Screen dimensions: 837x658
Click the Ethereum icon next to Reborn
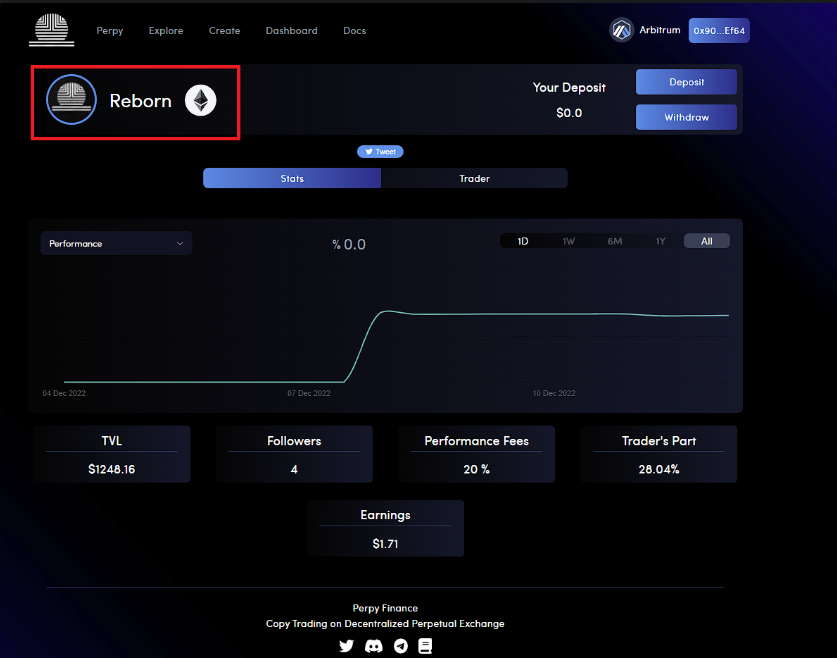[201, 101]
